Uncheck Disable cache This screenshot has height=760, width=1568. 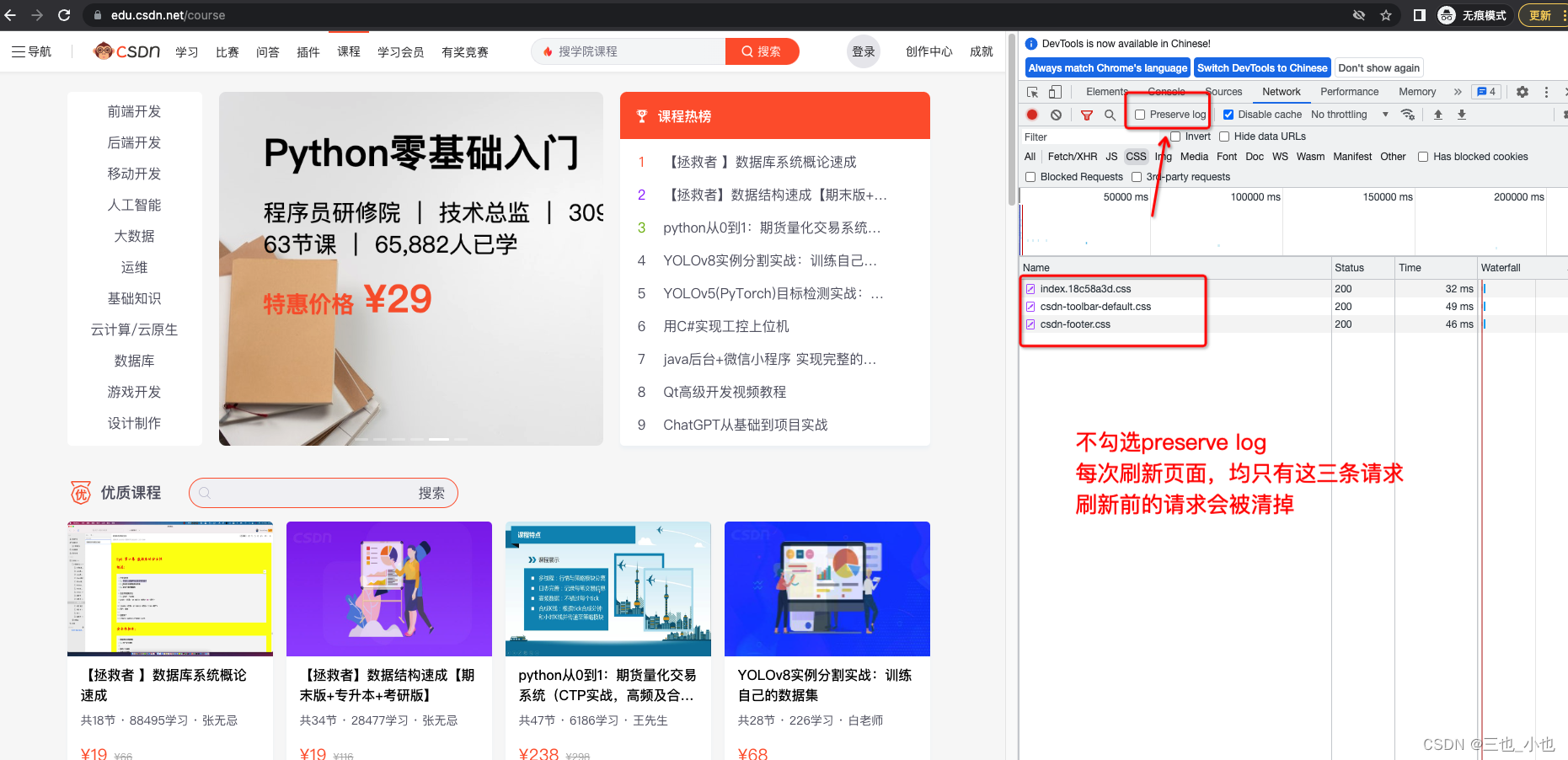[x=1228, y=115]
